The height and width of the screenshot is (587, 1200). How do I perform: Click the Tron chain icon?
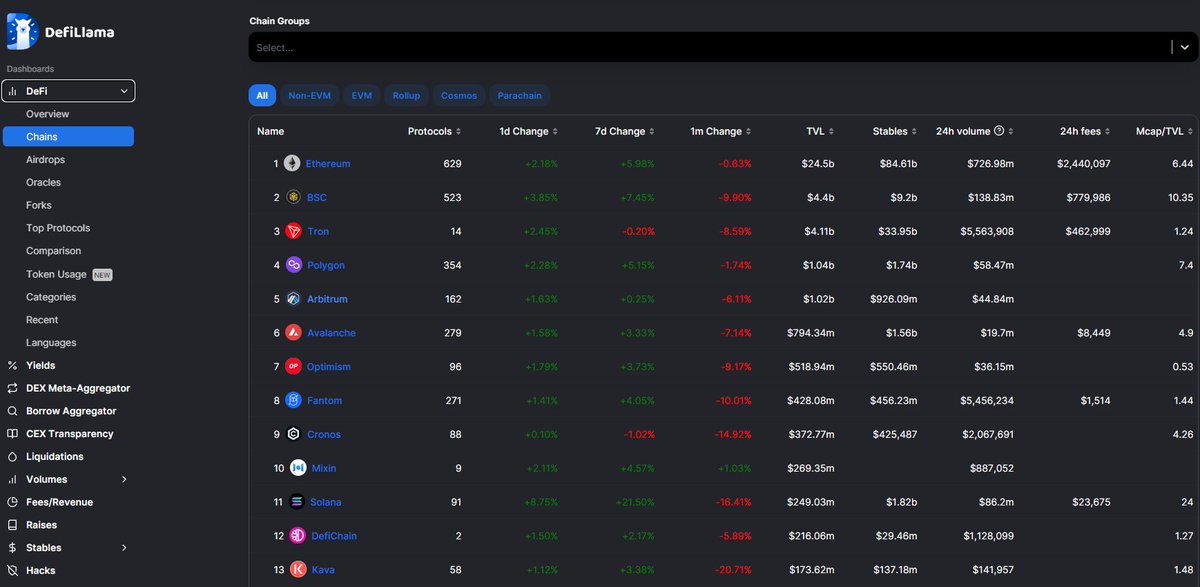[x=293, y=231]
